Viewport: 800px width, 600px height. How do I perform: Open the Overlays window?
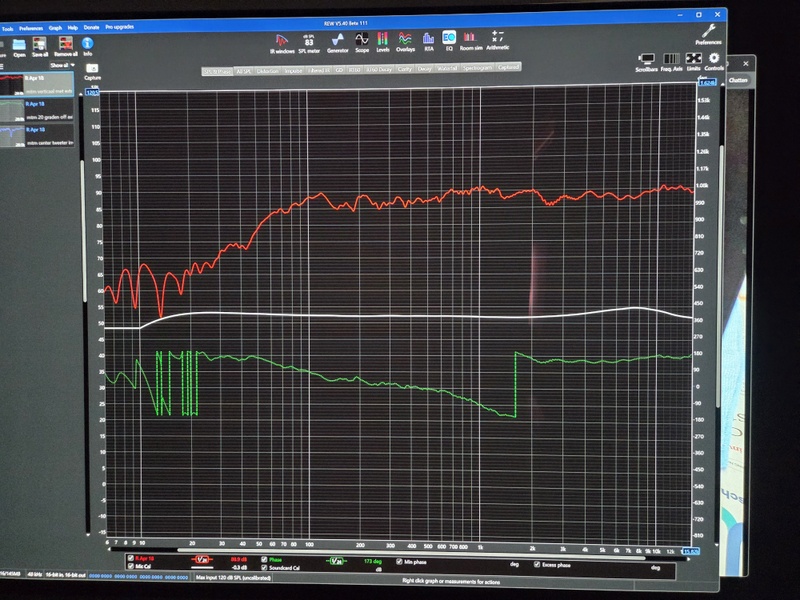click(405, 42)
